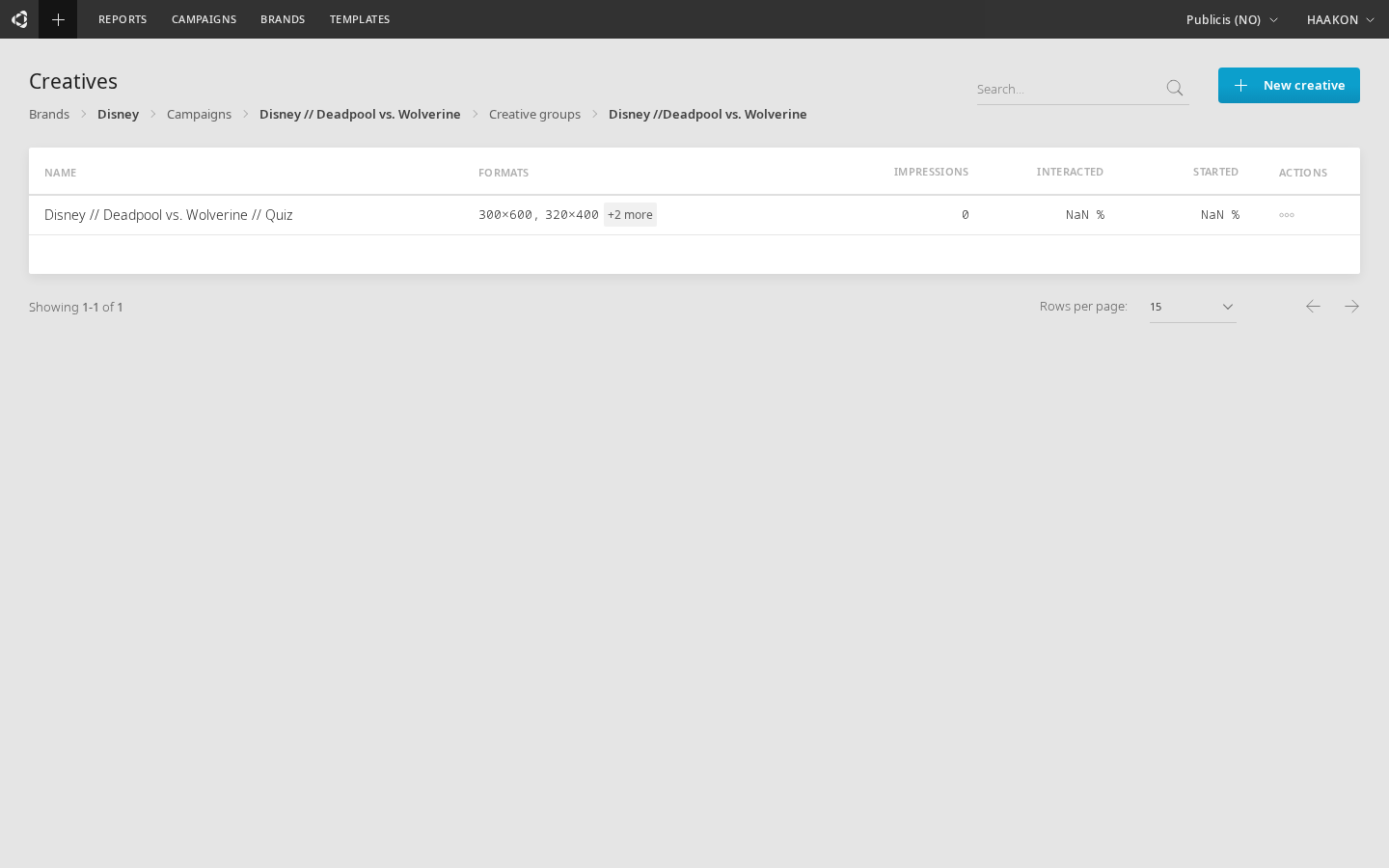Screen dimensions: 1389x868
Task: Click the plus icon in top bar
Action: pos(58,19)
